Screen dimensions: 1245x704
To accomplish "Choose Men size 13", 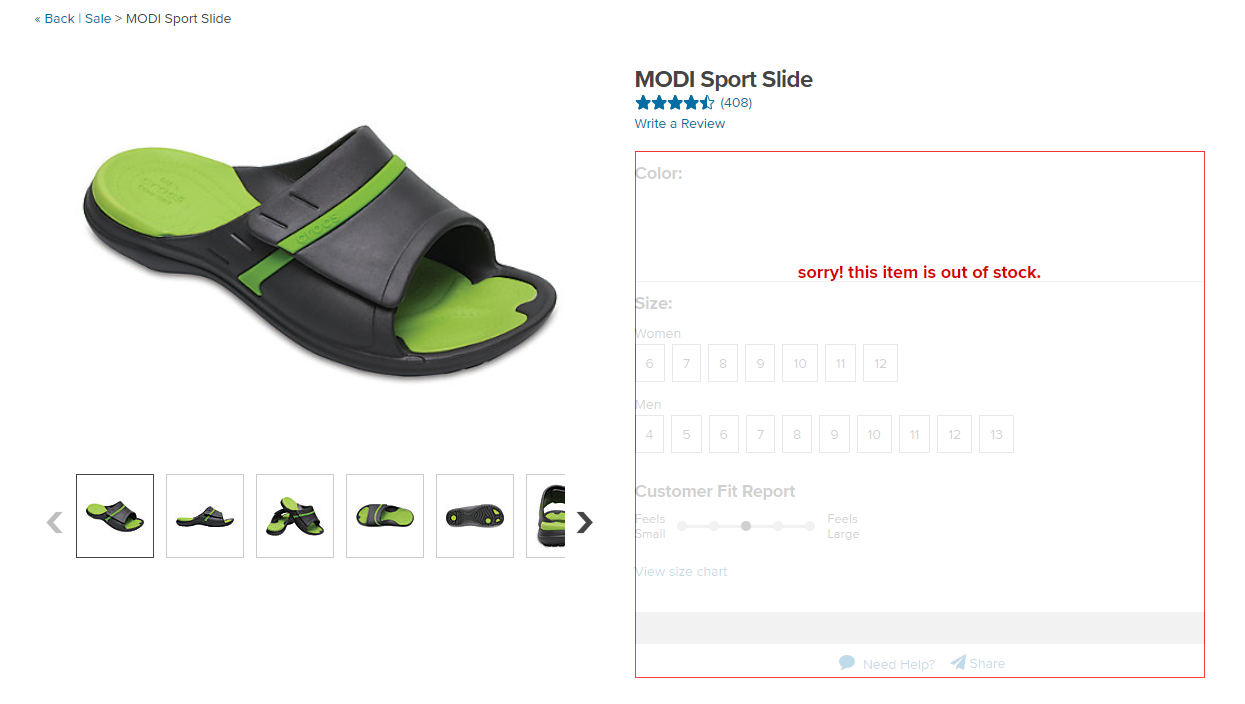I will click(996, 434).
